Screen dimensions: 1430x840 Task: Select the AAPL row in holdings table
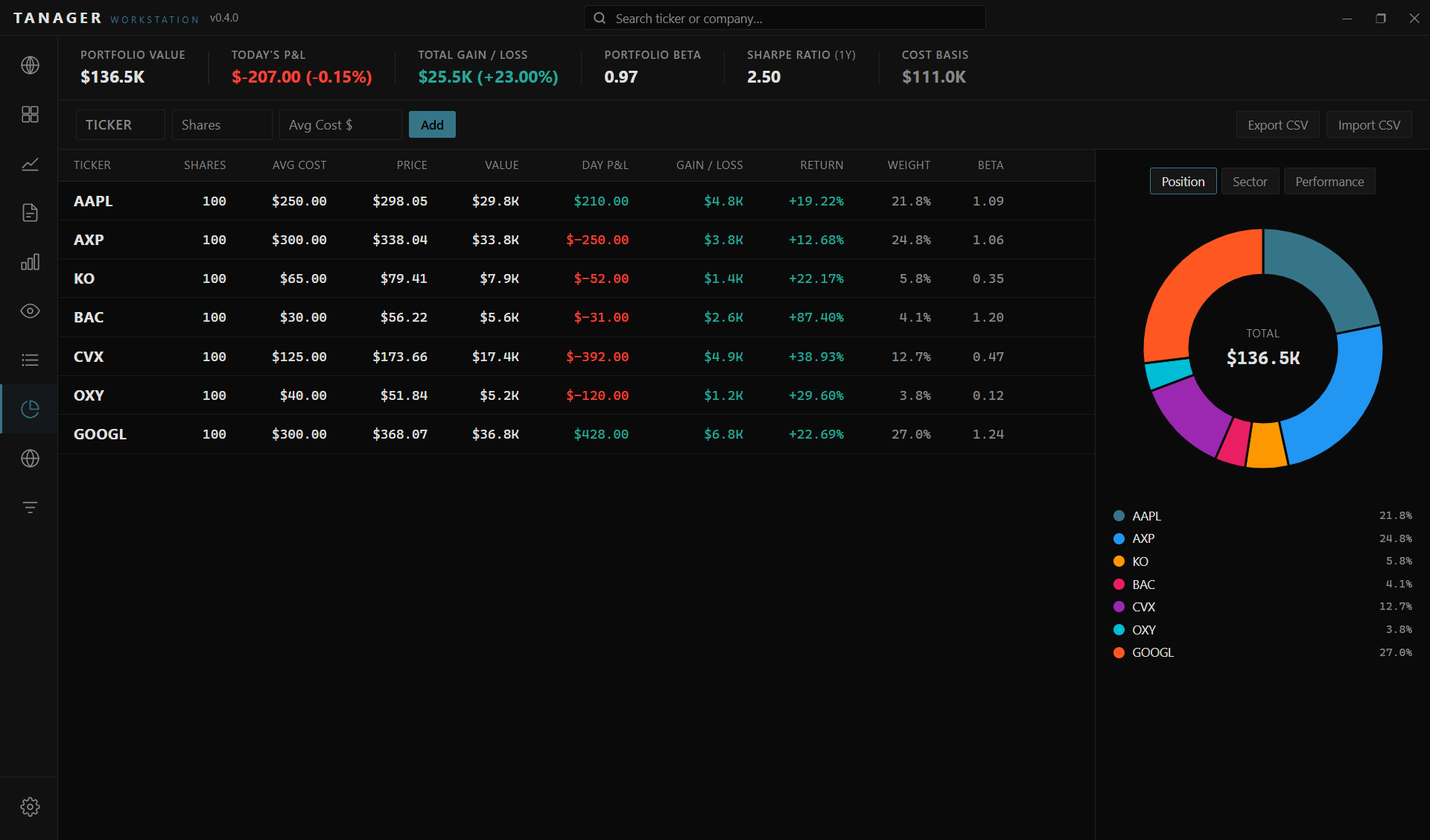(x=576, y=201)
